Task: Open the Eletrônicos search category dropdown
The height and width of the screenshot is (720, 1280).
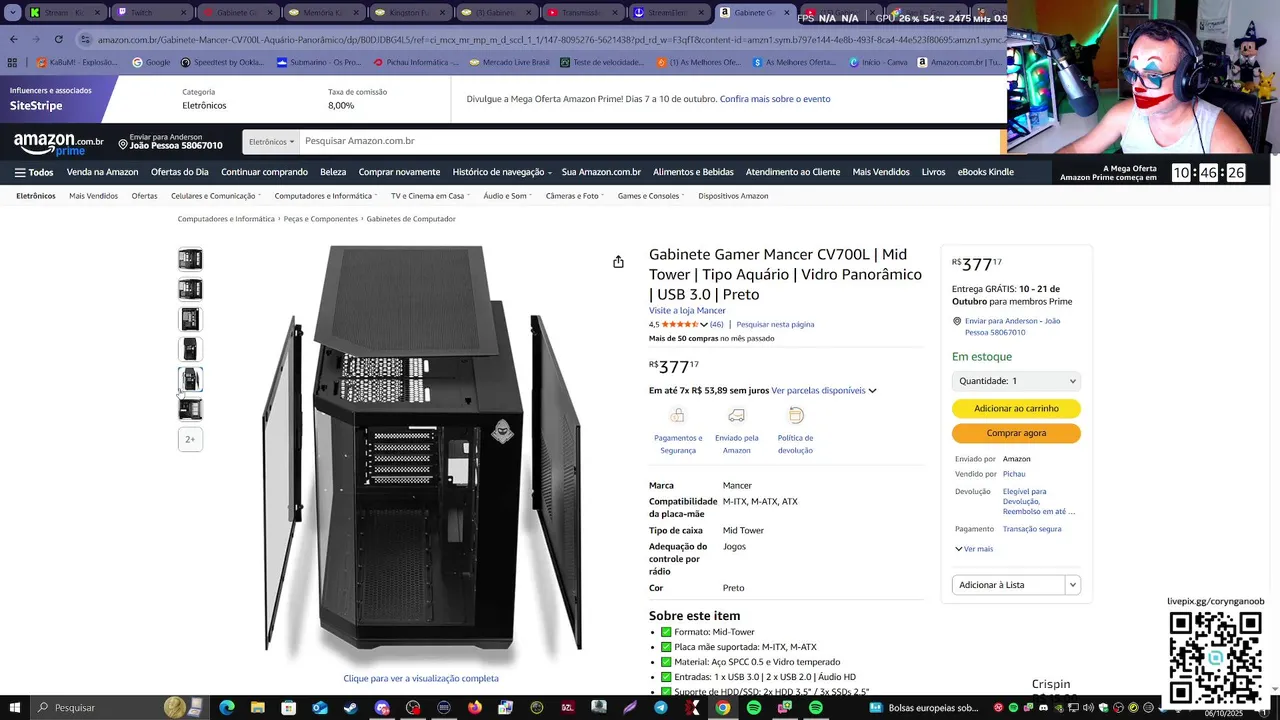Action: point(271,141)
